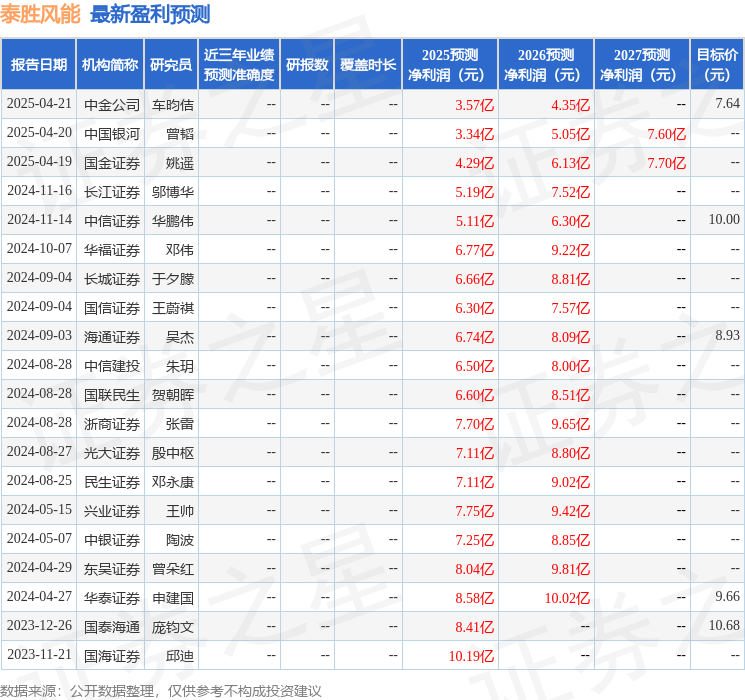Image resolution: width=745 pixels, height=700 pixels.
Task: Click the 近三年业绩预测准确度 column header
Action: click(x=239, y=65)
